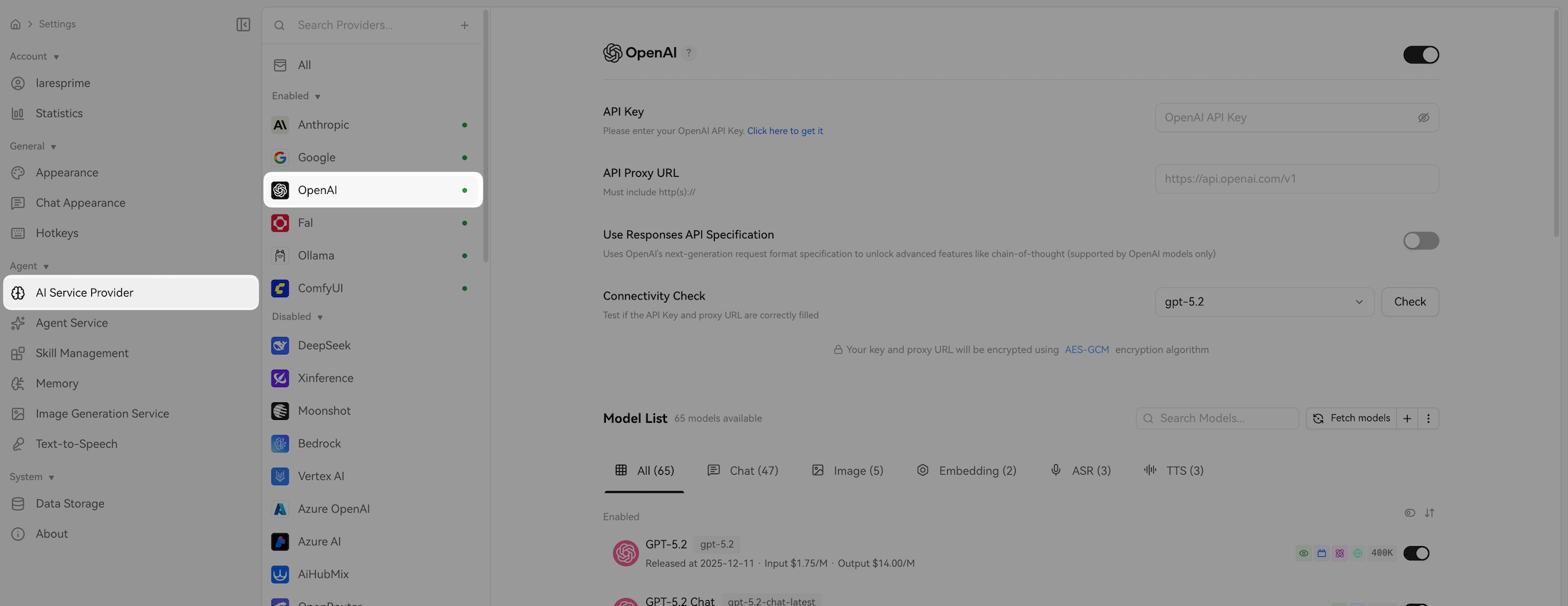The width and height of the screenshot is (1568, 606).
Task: Collapse the System section
Action: pyautogui.click(x=32, y=477)
